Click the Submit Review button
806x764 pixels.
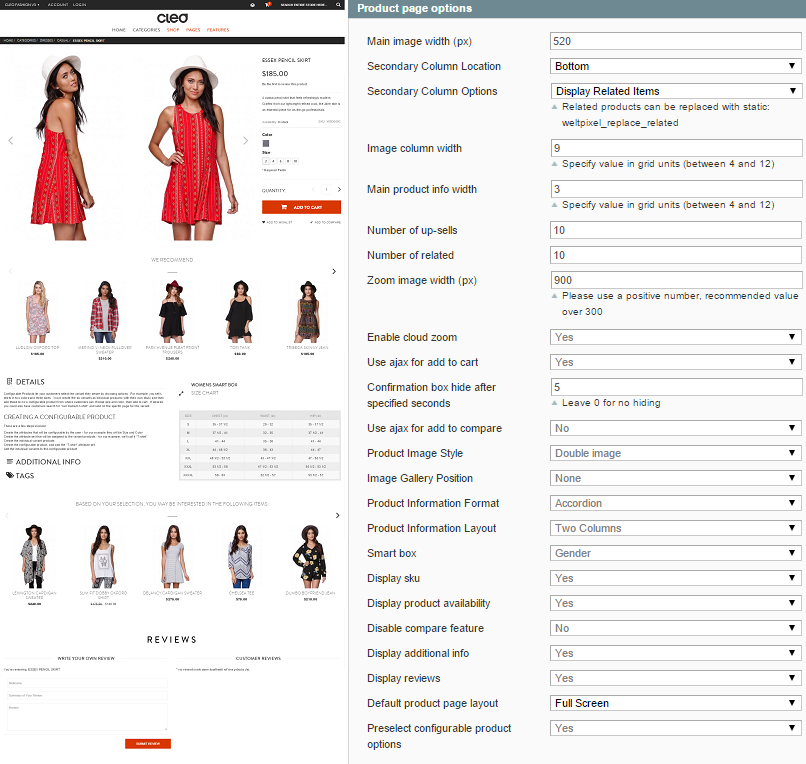(x=148, y=744)
